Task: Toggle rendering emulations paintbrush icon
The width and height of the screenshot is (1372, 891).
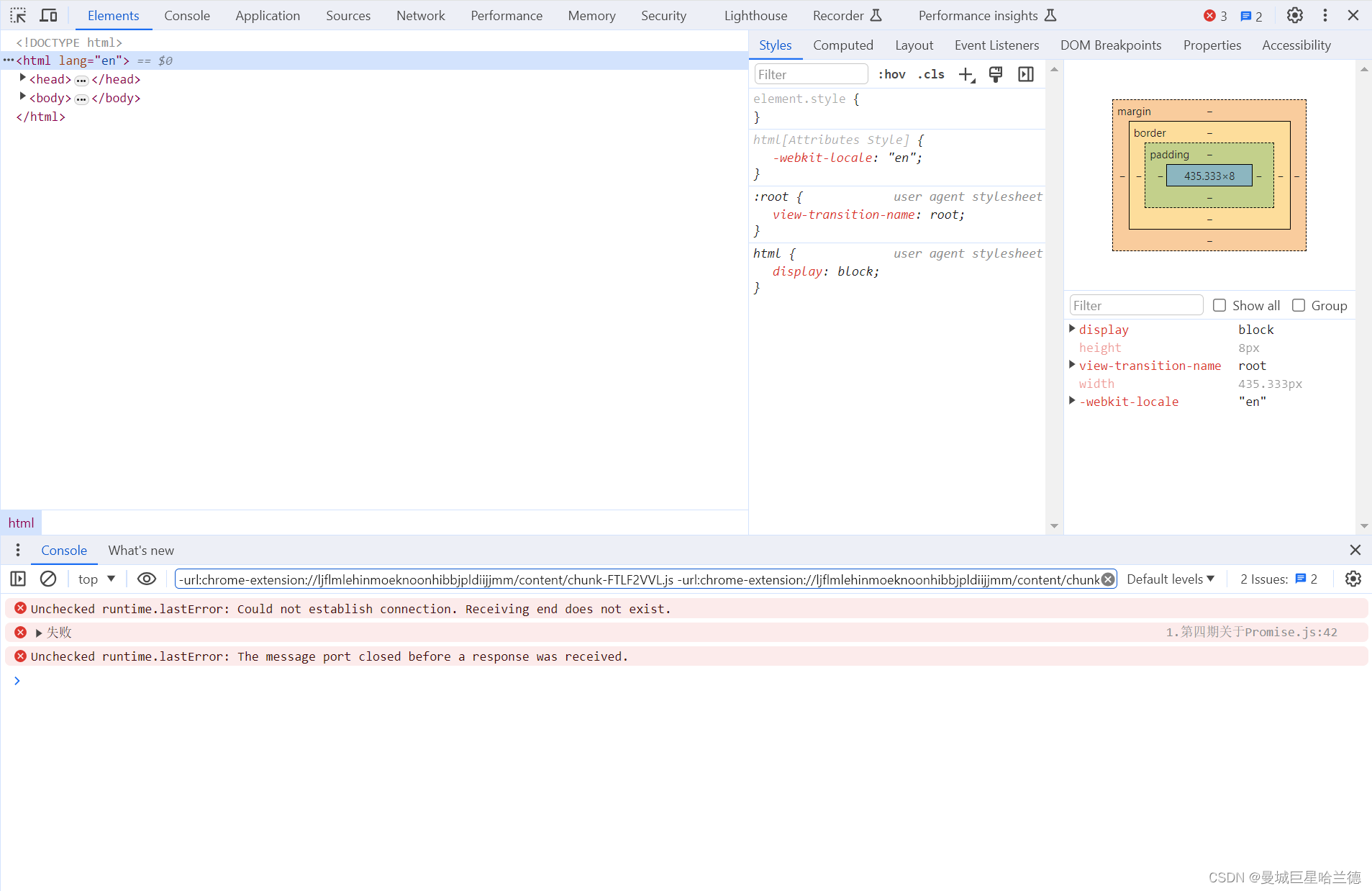Action: pos(996,74)
